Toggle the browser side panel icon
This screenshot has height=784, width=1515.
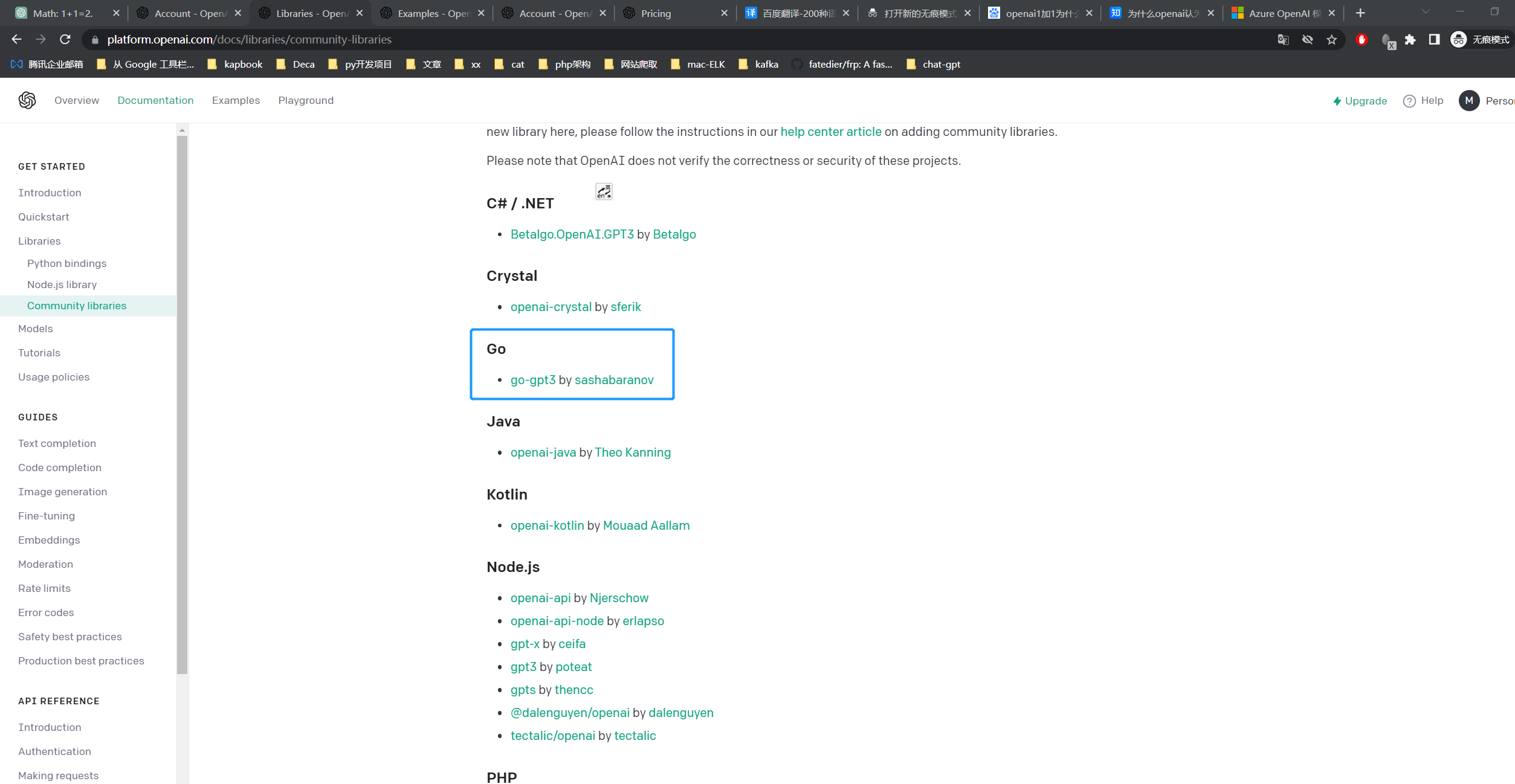pyautogui.click(x=1434, y=40)
